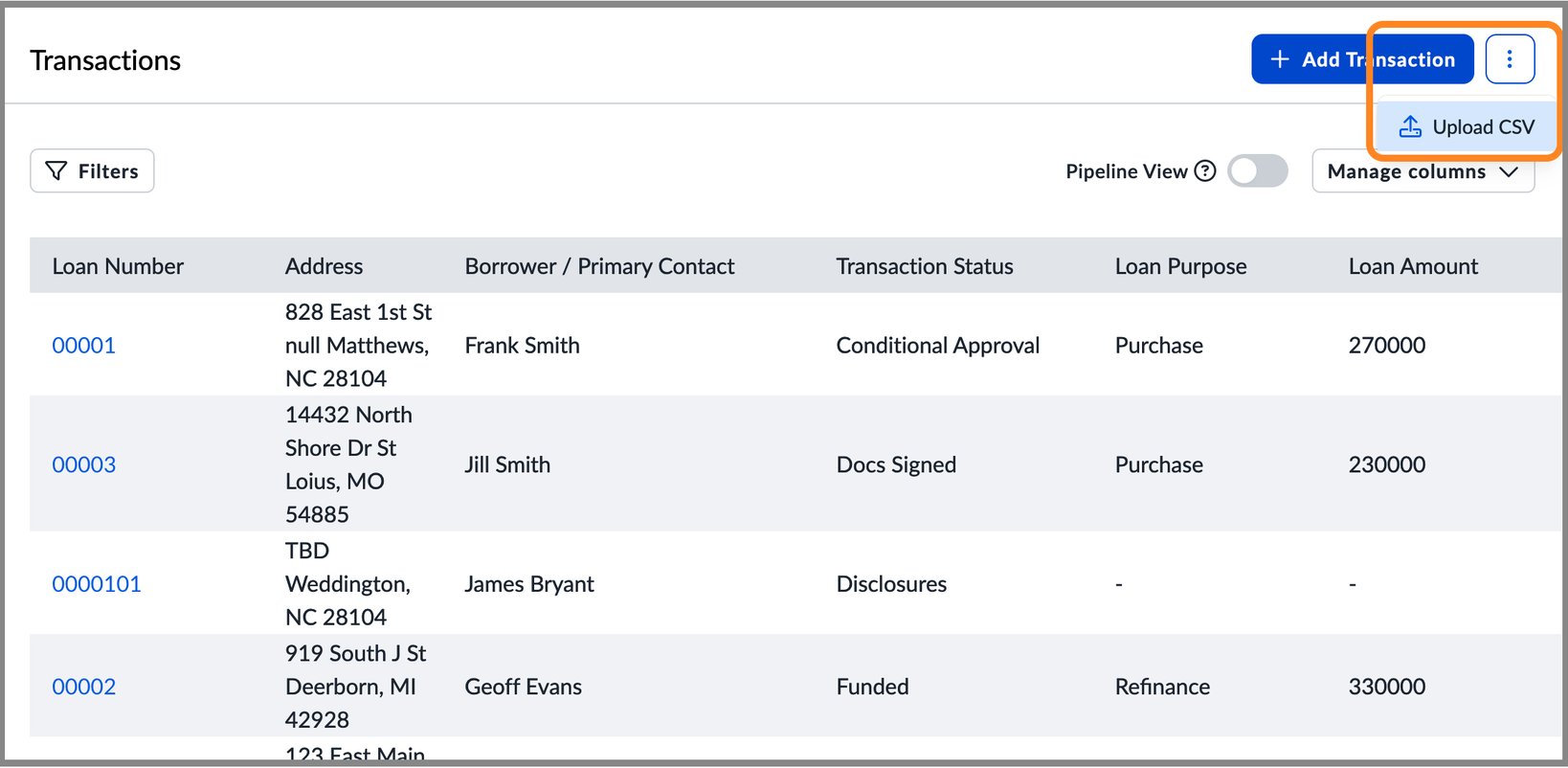Screen dimensions: 1568x768
Task: Open the three-dot more options menu
Action: pyautogui.click(x=1510, y=59)
